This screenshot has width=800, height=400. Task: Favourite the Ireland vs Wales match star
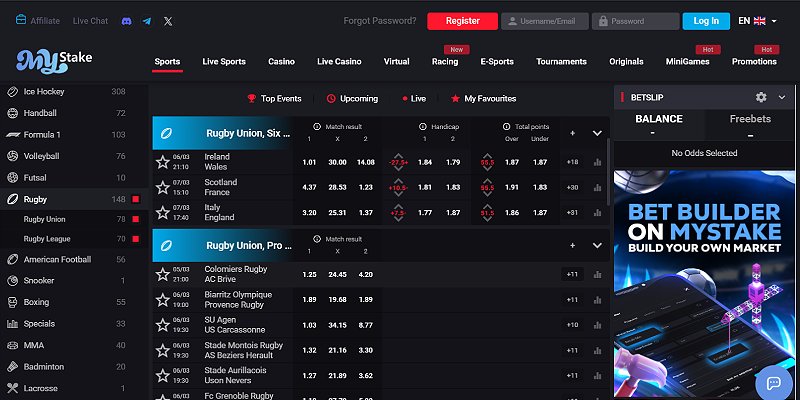click(163, 162)
